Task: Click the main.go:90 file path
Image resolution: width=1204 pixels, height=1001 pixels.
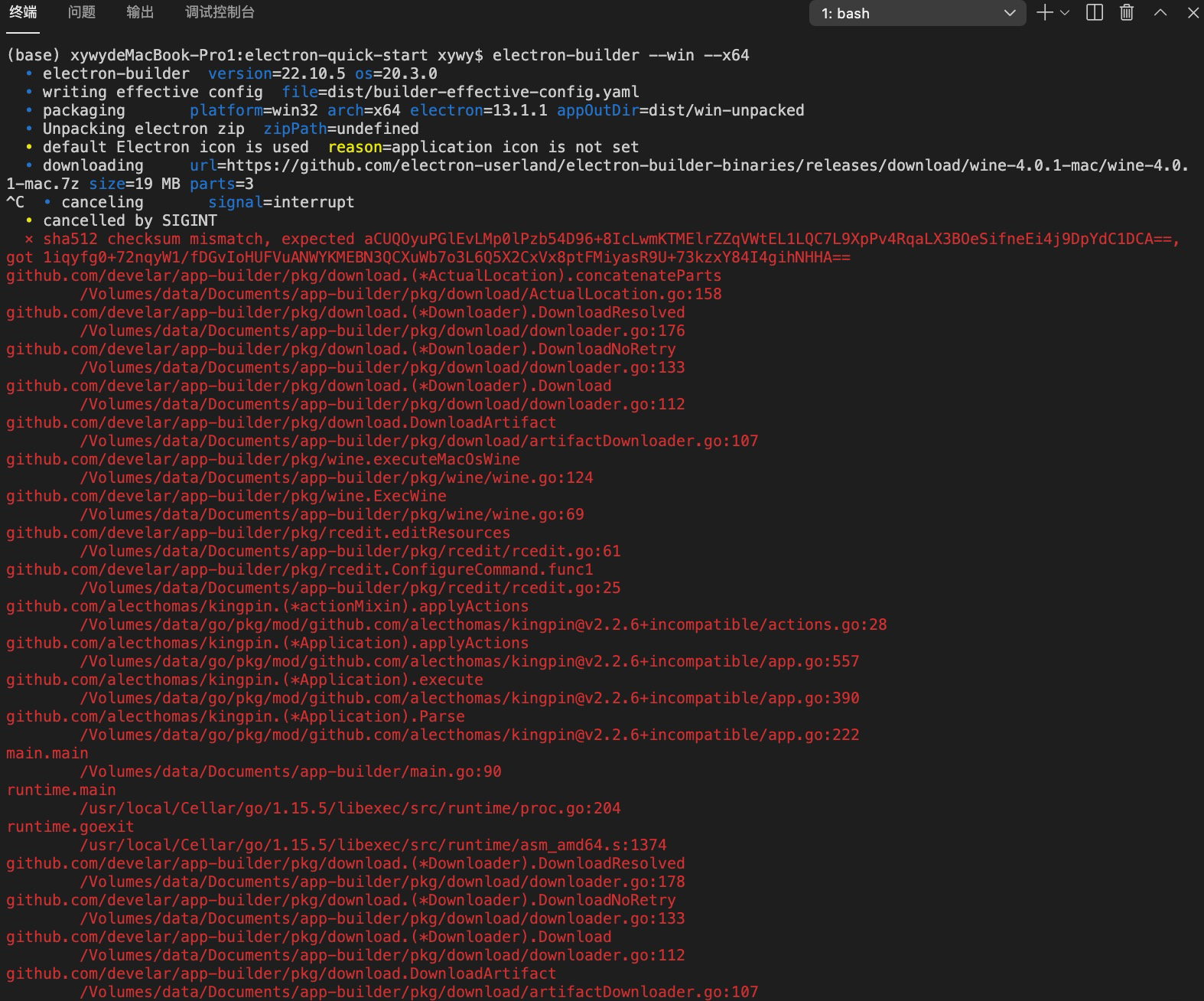Action: click(x=291, y=771)
